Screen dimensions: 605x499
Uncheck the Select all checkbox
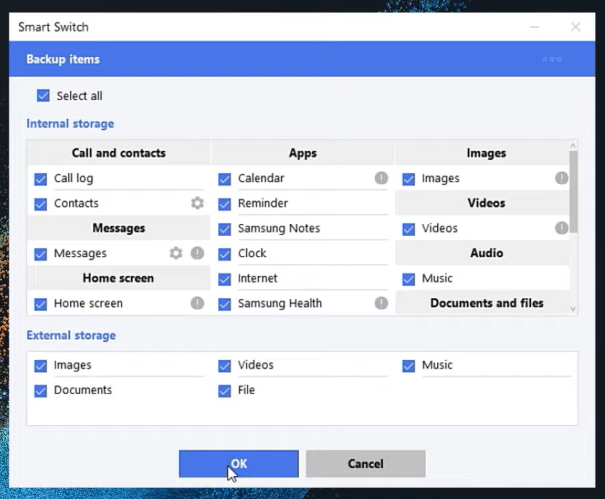pos(43,96)
